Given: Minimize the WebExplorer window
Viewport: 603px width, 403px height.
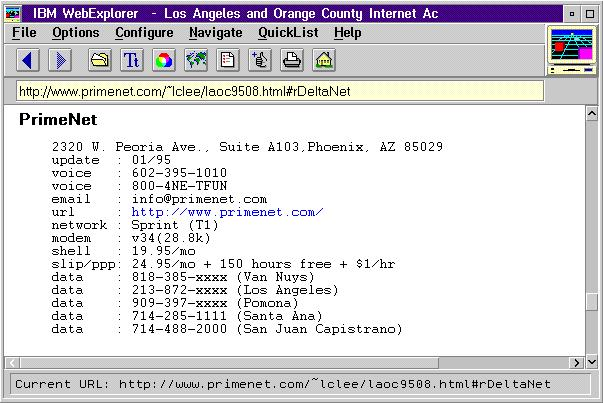Looking at the screenshot, I should (x=572, y=14).
